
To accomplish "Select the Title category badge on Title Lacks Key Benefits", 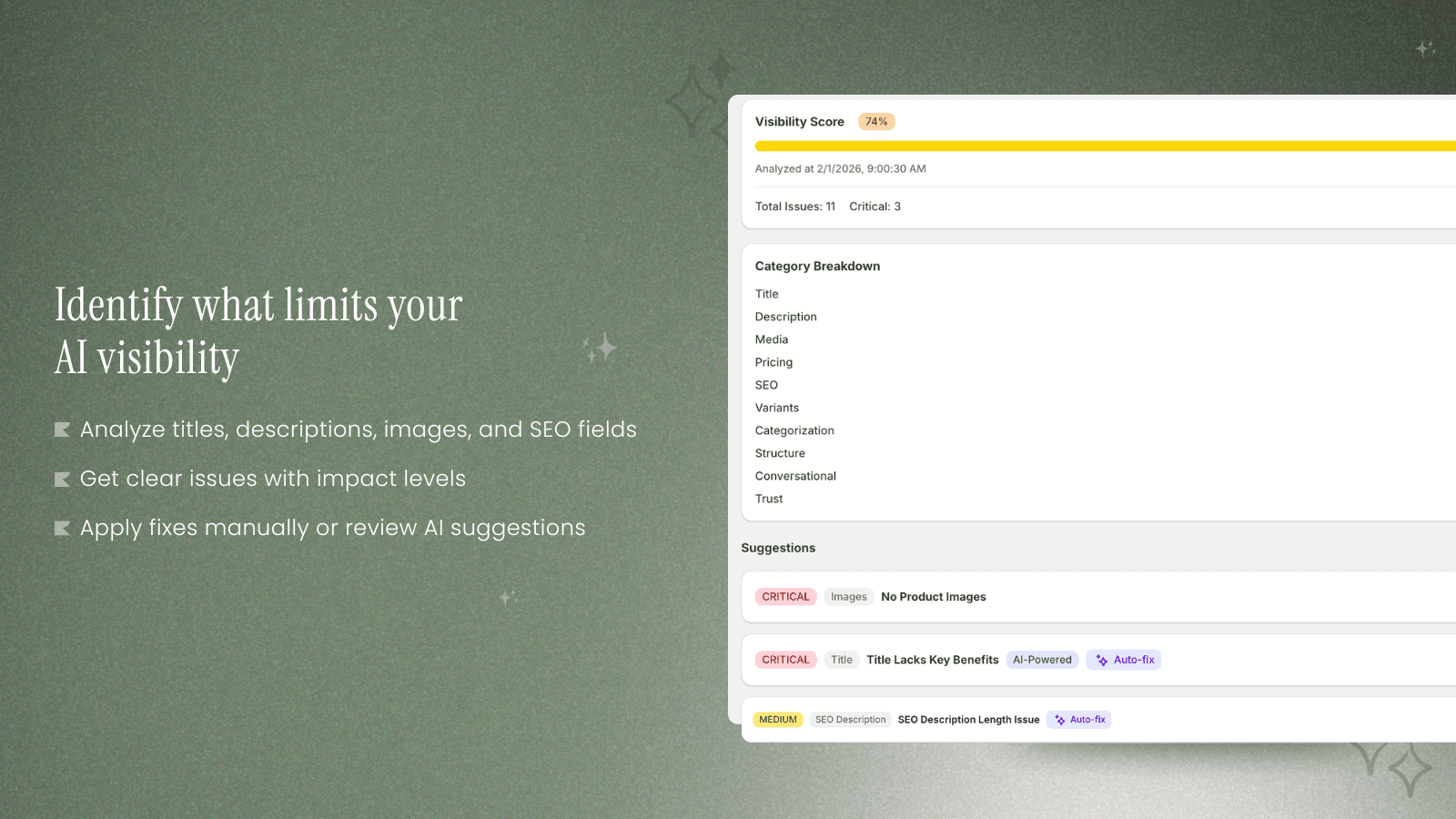I will pos(841,659).
